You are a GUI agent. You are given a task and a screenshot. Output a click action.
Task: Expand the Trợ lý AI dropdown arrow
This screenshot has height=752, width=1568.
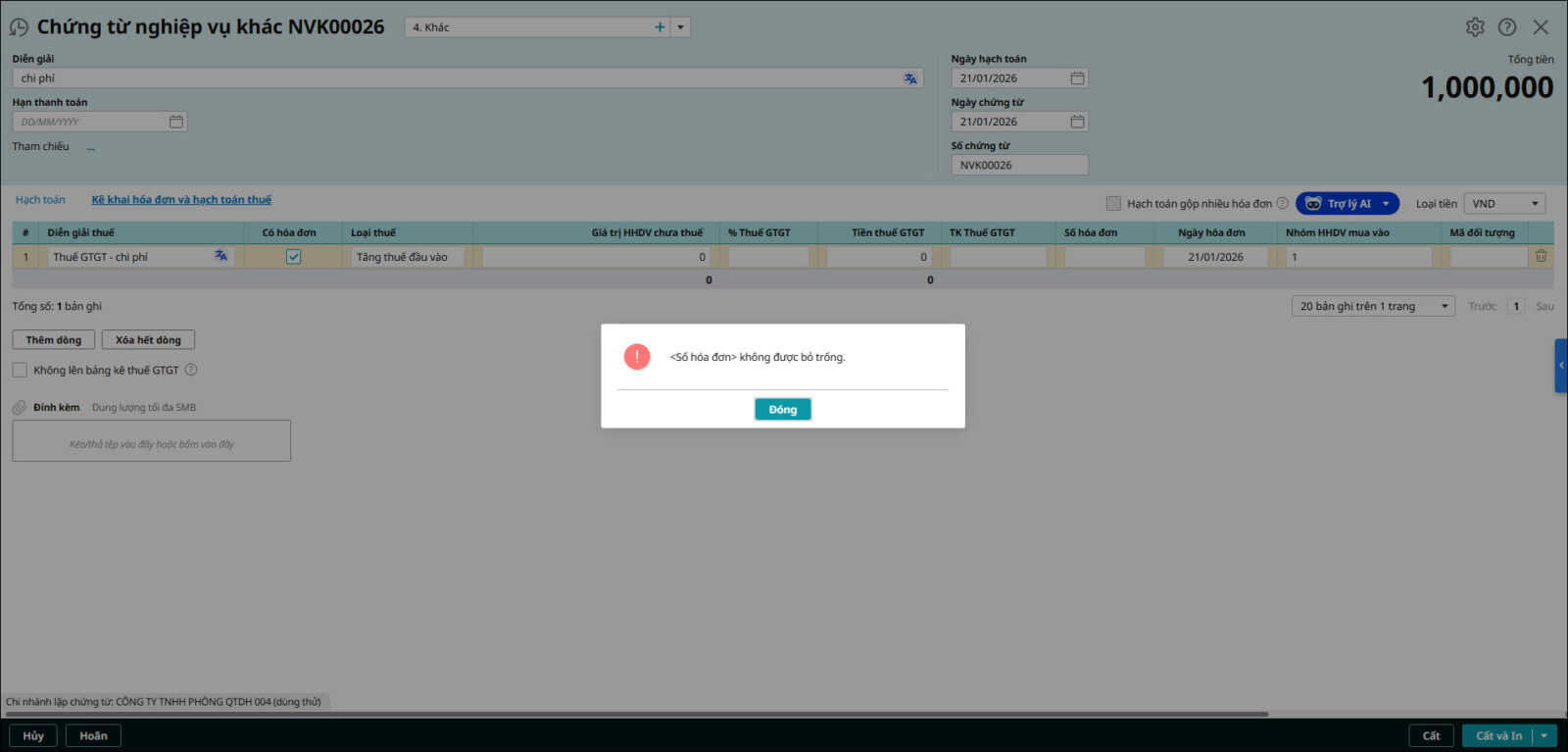(x=1386, y=204)
